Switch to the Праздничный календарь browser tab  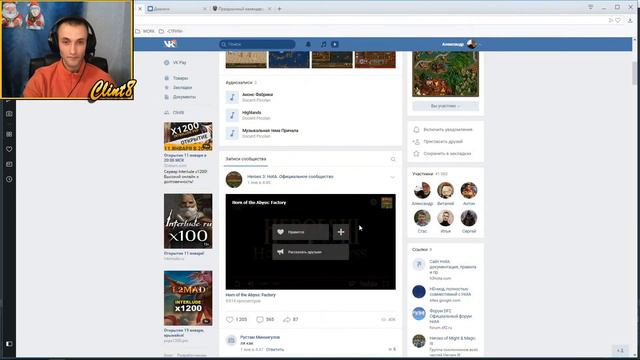click(241, 9)
